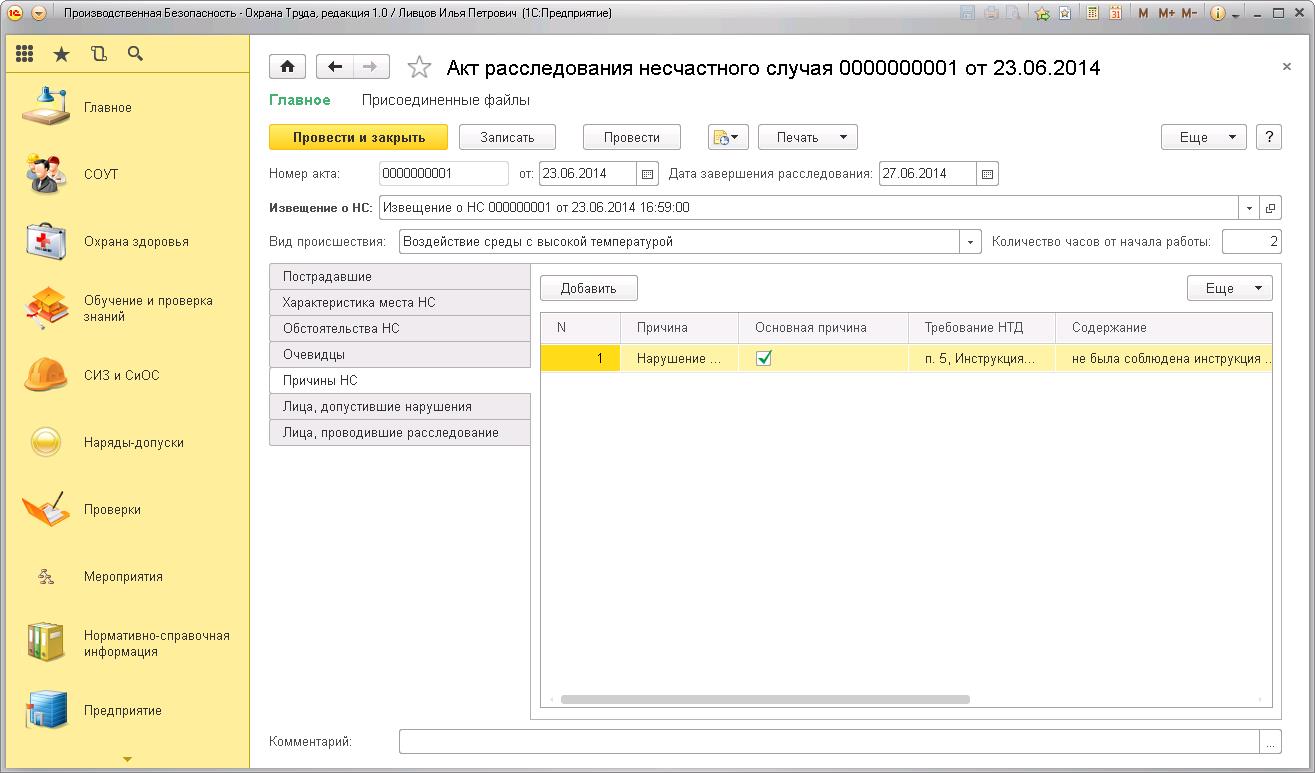Select the Очевидцы section tab

(399, 354)
